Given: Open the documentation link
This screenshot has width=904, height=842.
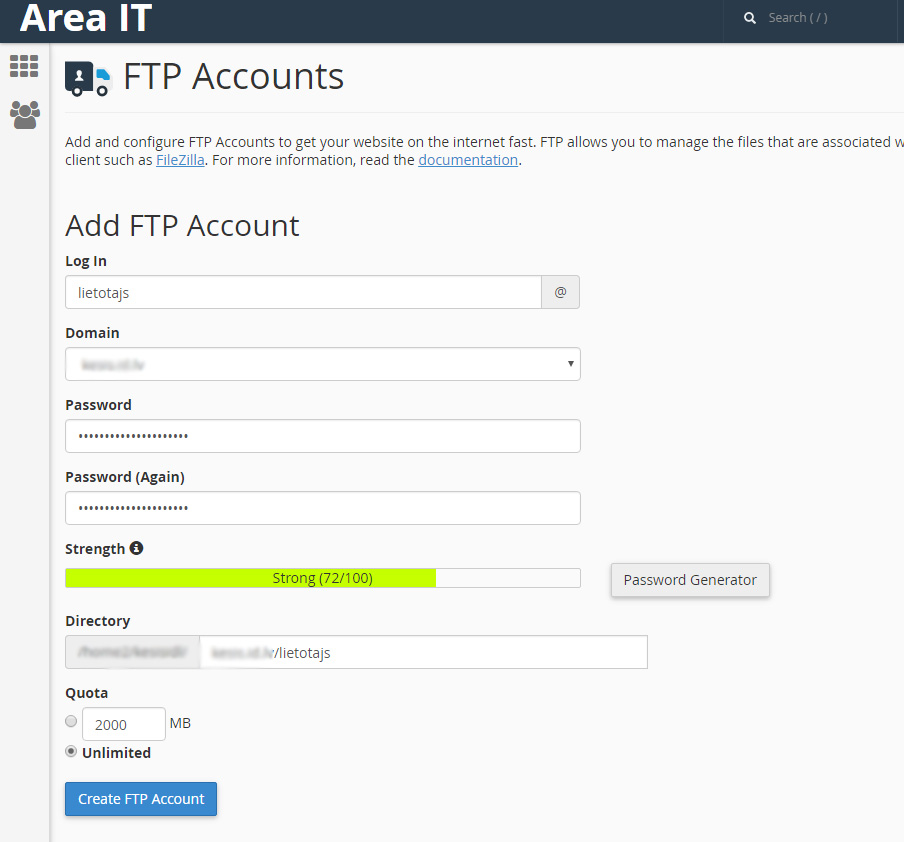Looking at the screenshot, I should 468,159.
